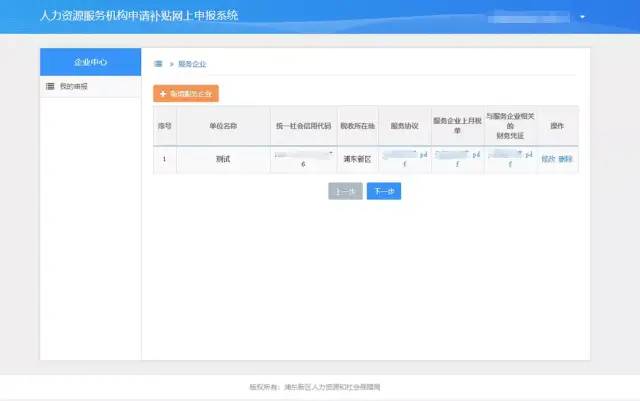The image size is (640, 401).
Task: Click the system title in the header
Action: pos(139,16)
